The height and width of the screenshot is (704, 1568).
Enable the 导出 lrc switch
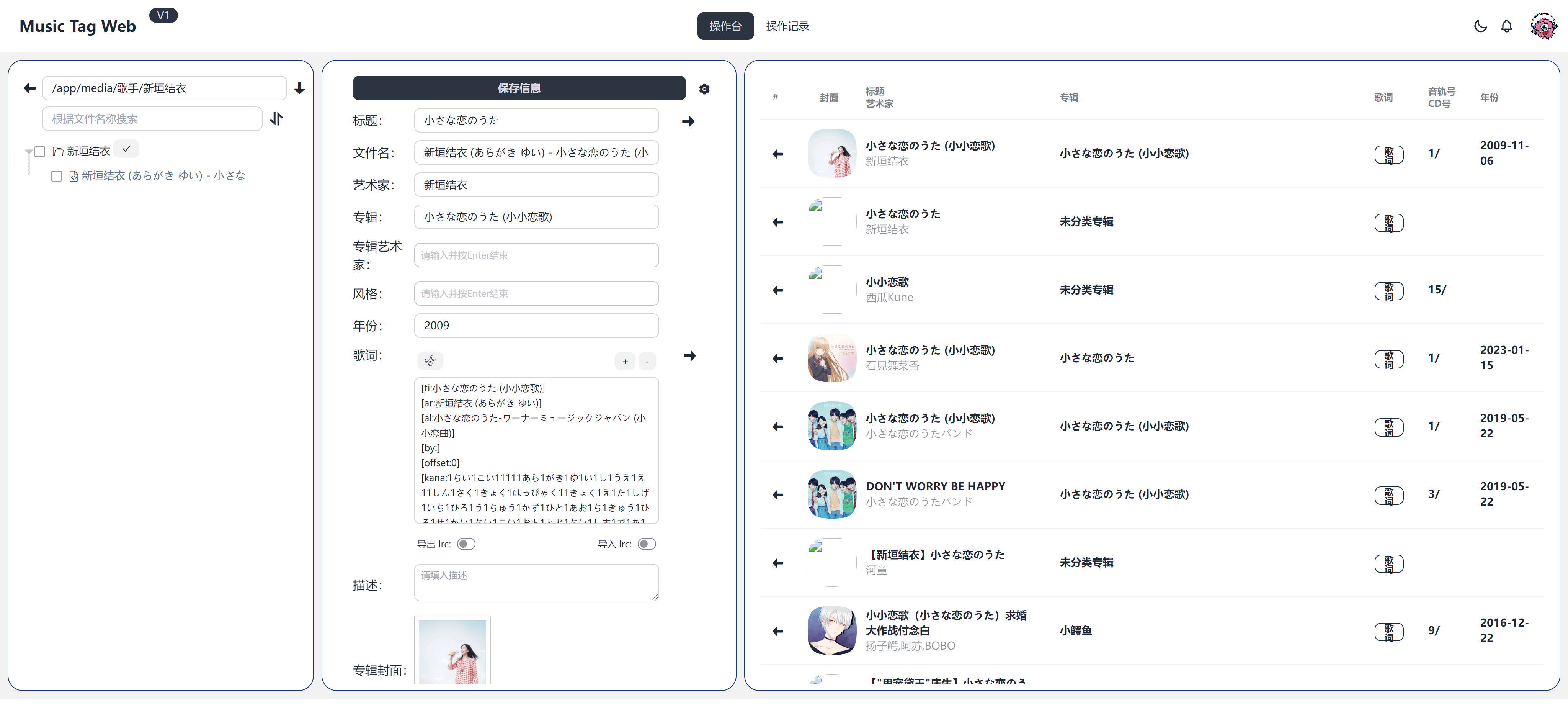pos(466,544)
